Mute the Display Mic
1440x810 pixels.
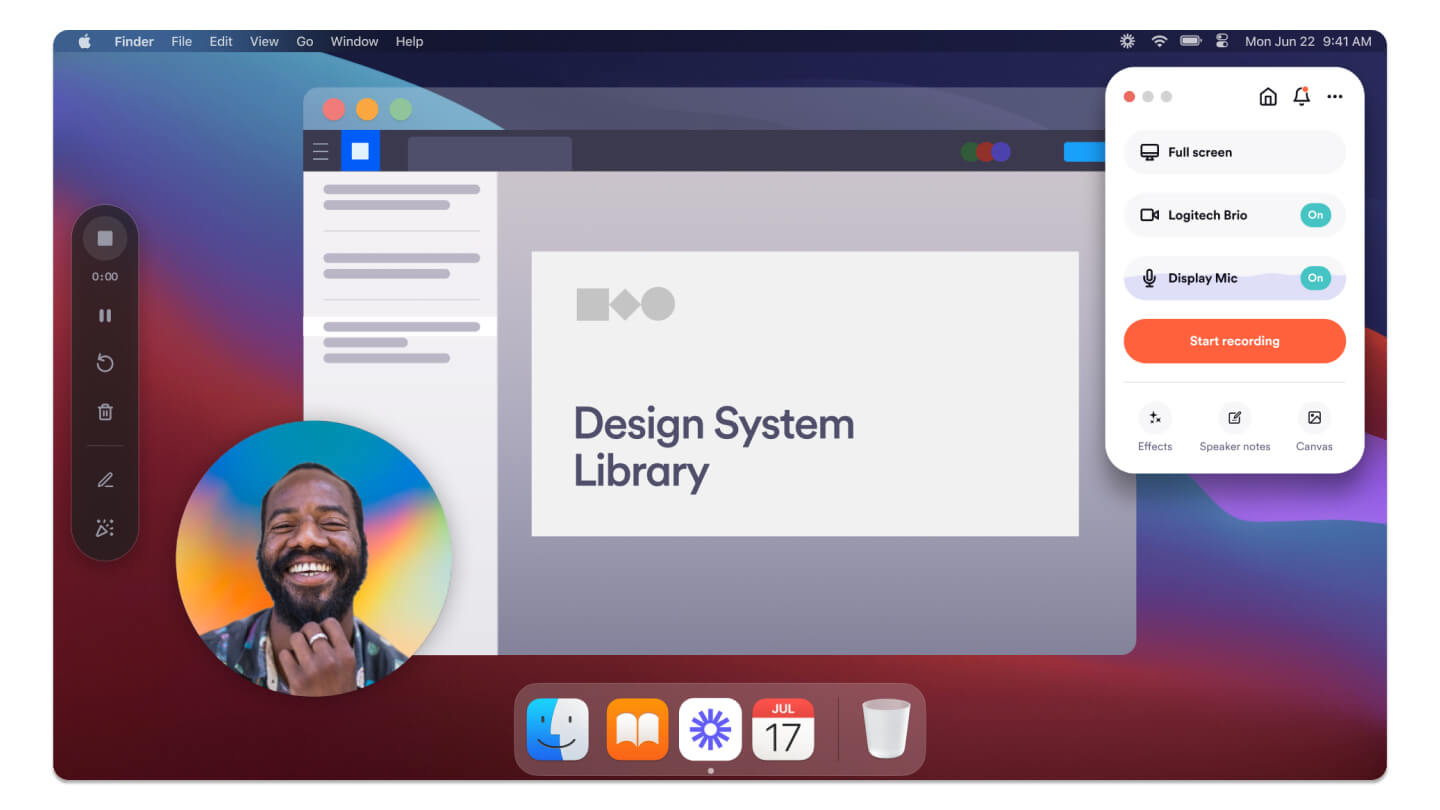coord(1316,278)
